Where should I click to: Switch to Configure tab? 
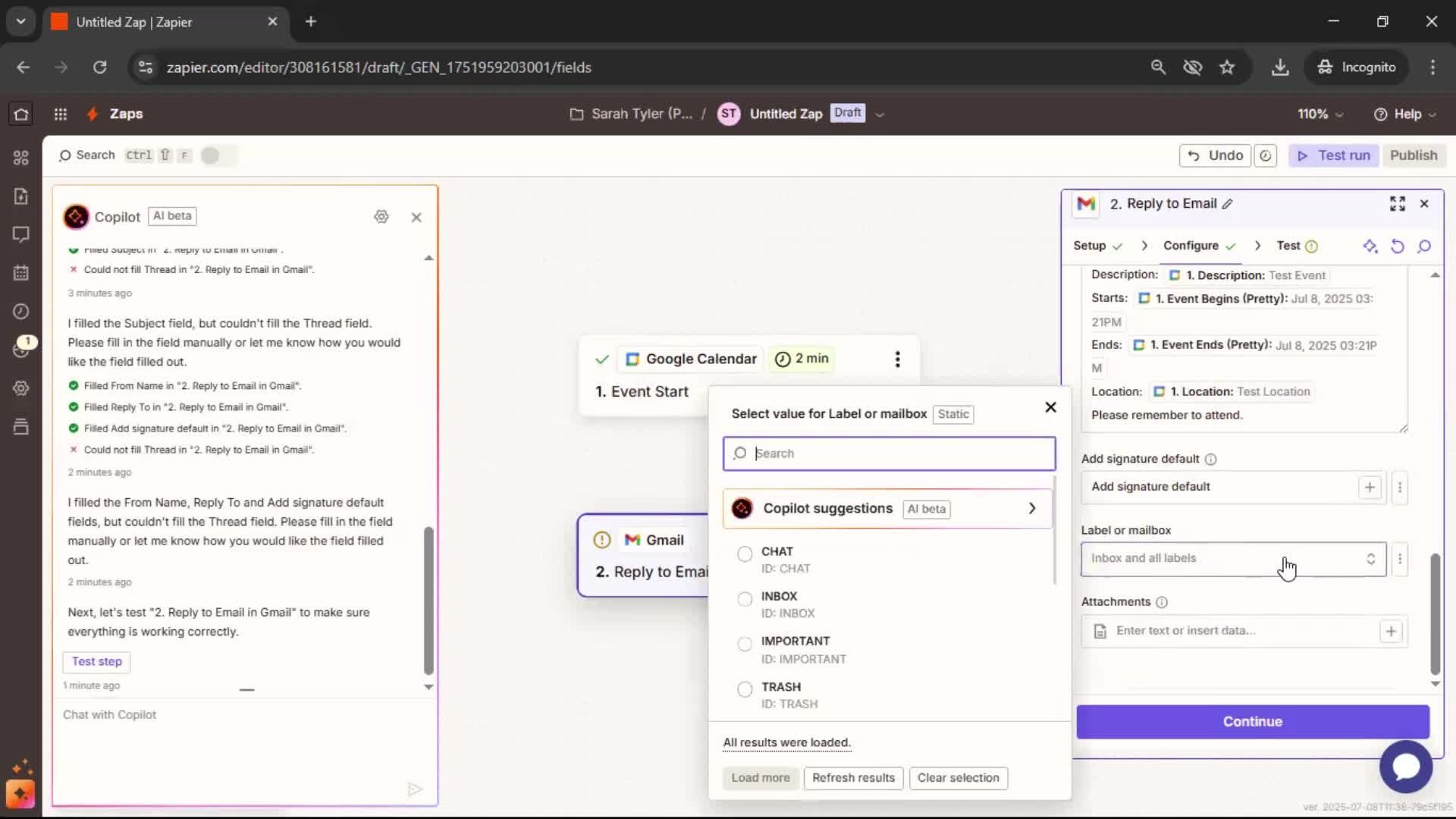click(1200, 246)
